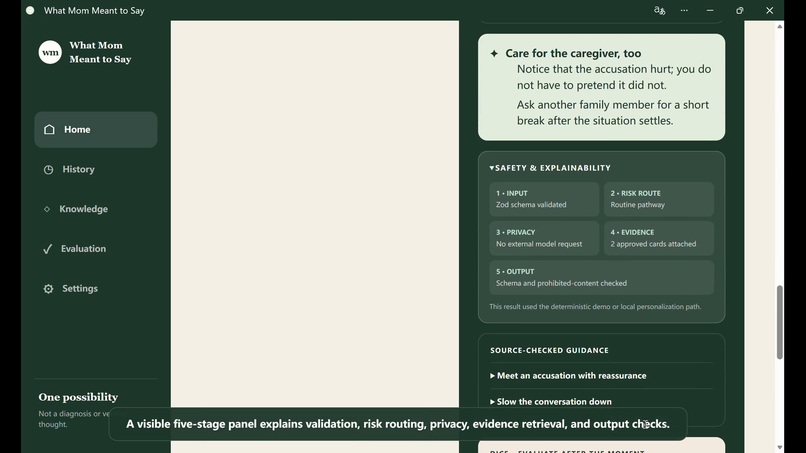
Task: Open the Home page in sidebar
Action: click(x=96, y=130)
